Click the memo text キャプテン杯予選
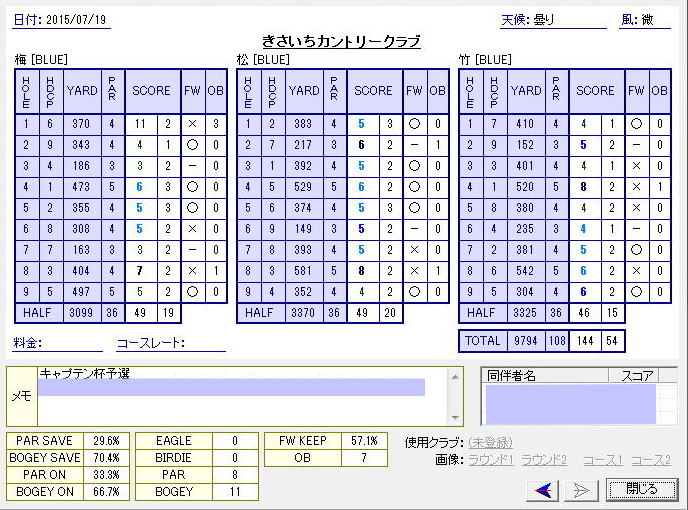This screenshot has height=510, width=688. tap(84, 374)
